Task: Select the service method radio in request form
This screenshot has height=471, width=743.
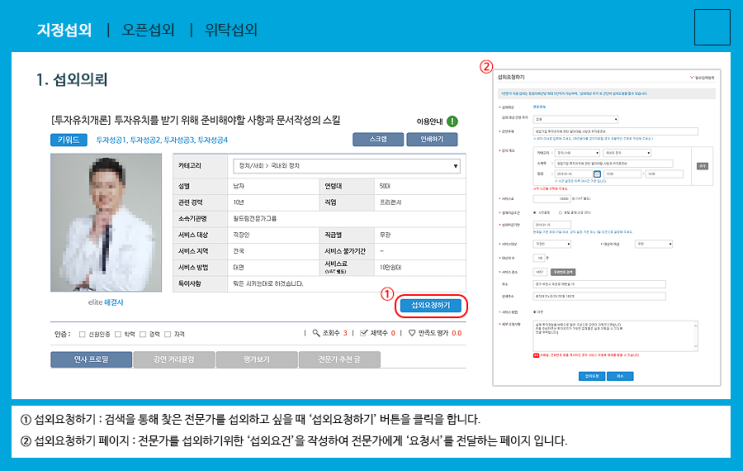Action: coord(535,312)
